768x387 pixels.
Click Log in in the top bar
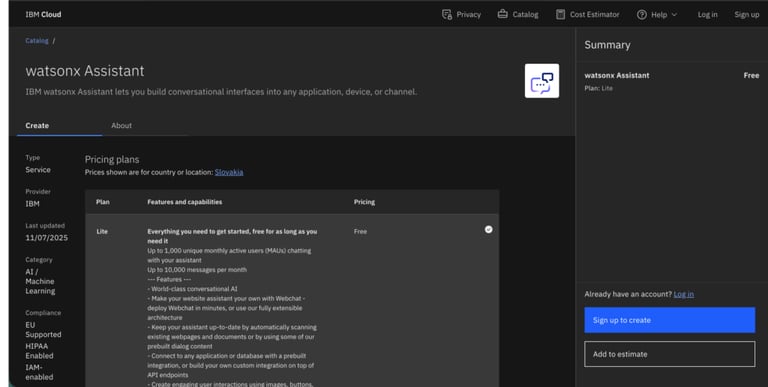click(707, 15)
